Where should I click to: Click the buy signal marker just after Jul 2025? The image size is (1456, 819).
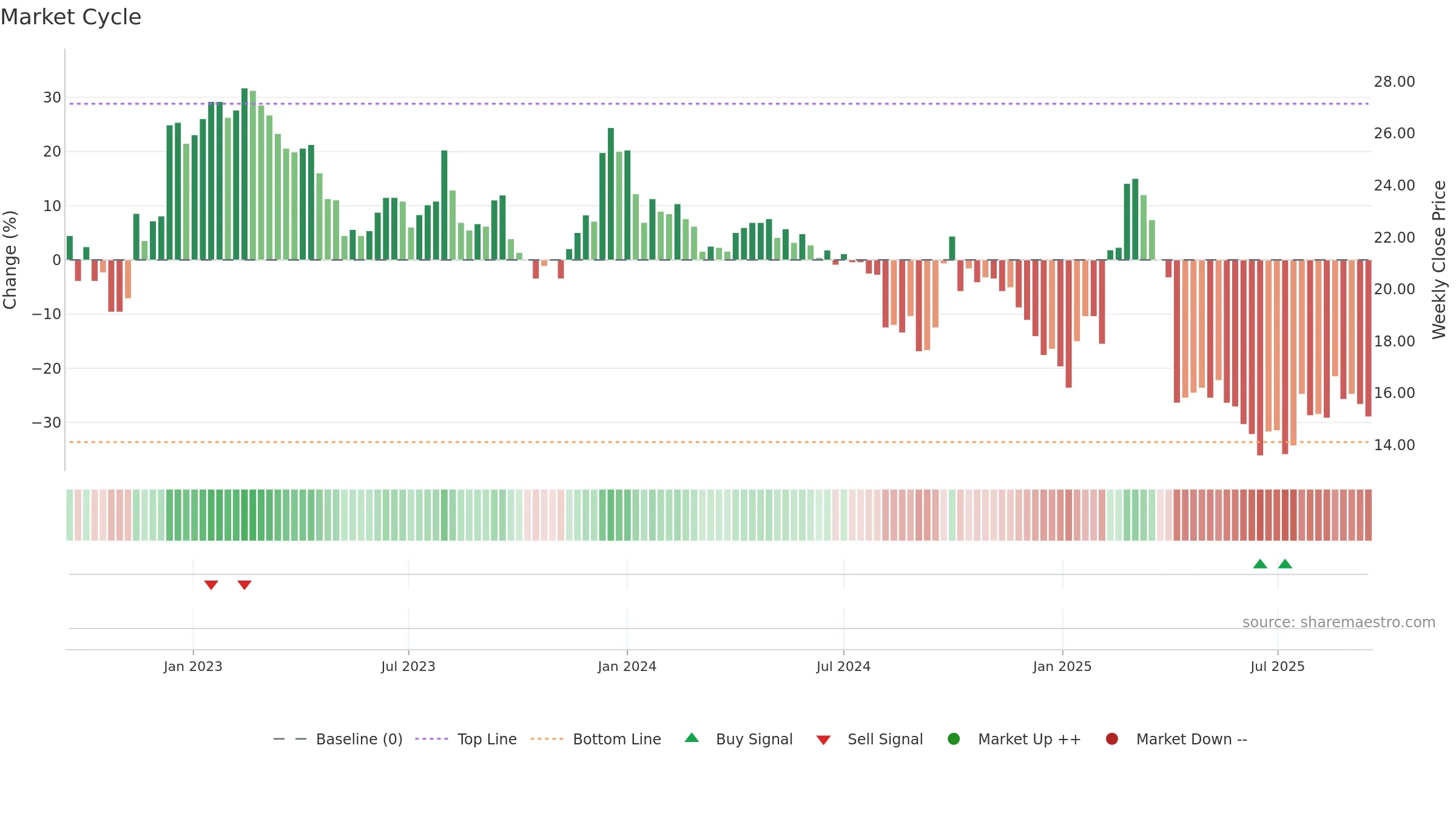click(x=1285, y=564)
